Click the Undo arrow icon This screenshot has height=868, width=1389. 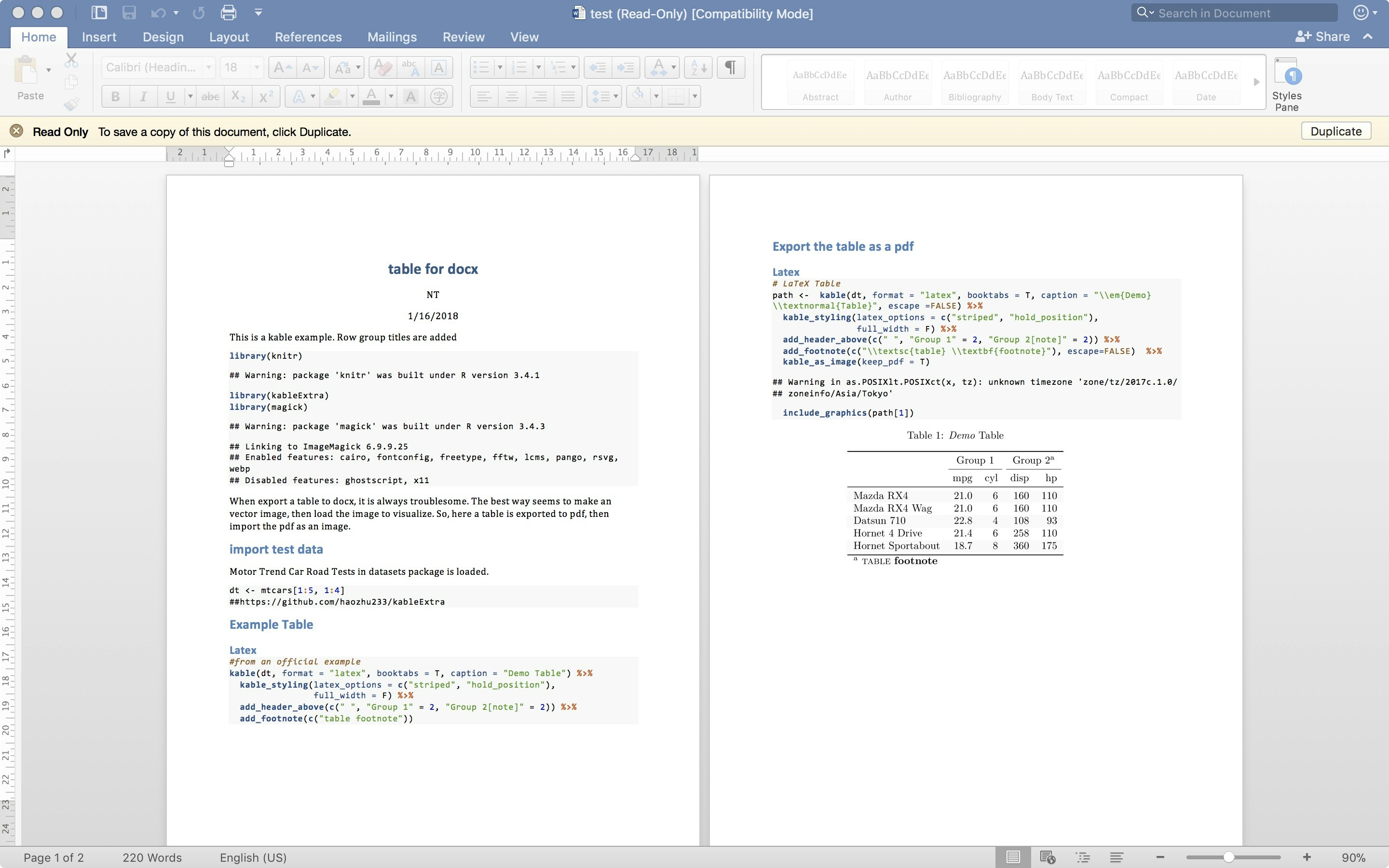point(158,13)
